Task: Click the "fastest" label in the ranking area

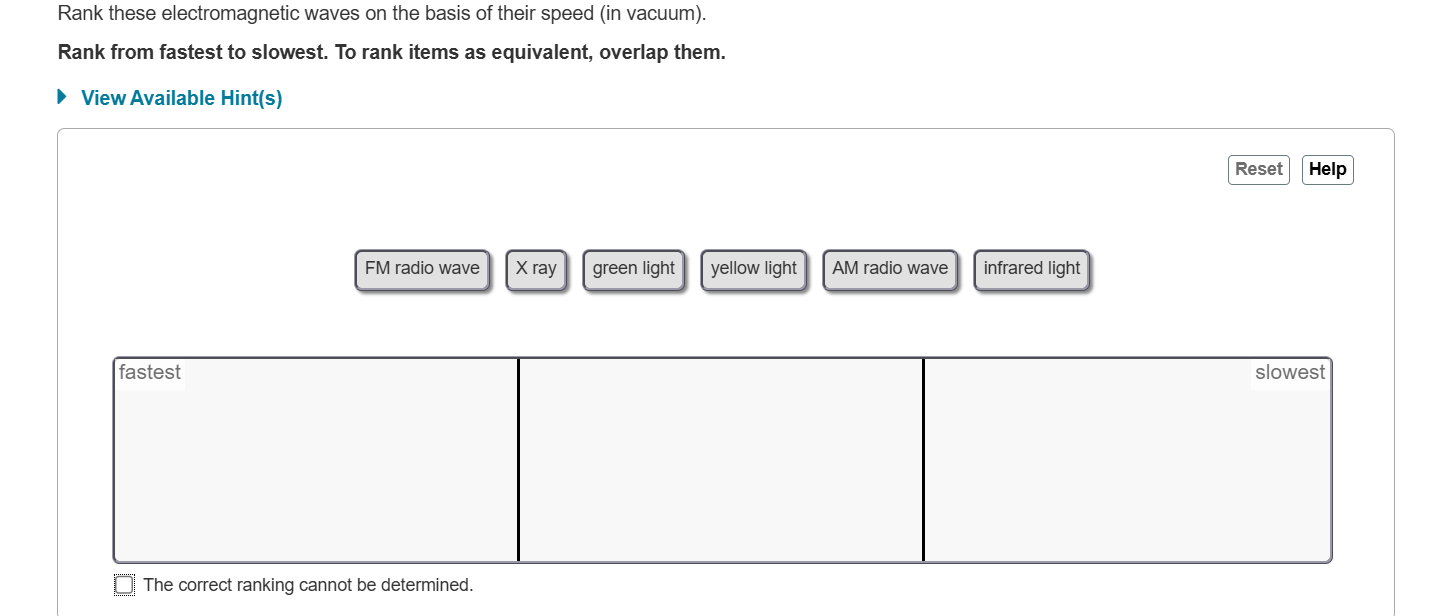Action: (x=150, y=372)
